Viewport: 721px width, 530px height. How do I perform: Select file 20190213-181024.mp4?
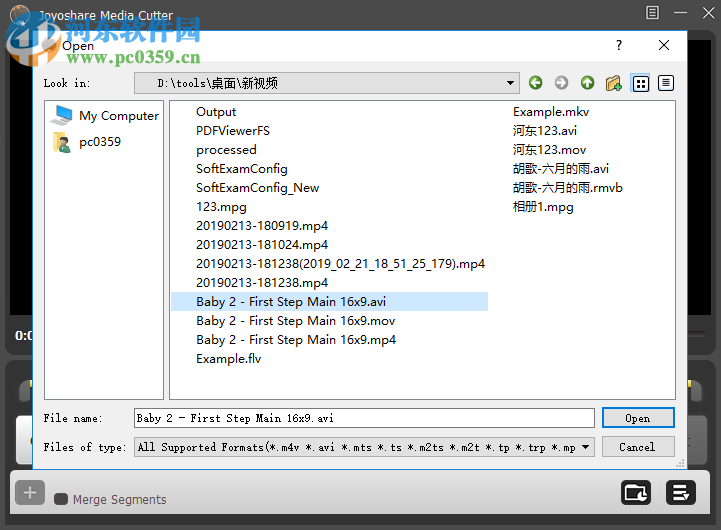tap(262, 245)
